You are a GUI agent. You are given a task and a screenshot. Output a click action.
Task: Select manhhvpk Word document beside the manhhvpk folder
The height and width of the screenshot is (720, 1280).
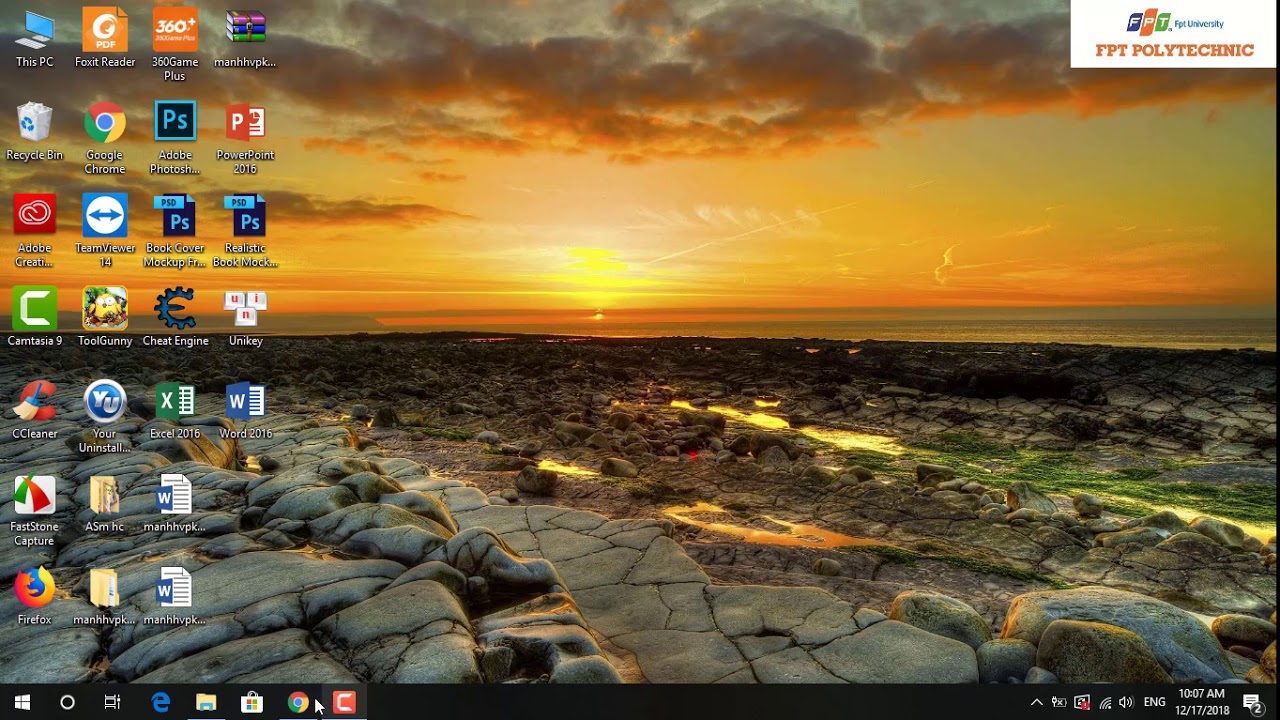(175, 597)
